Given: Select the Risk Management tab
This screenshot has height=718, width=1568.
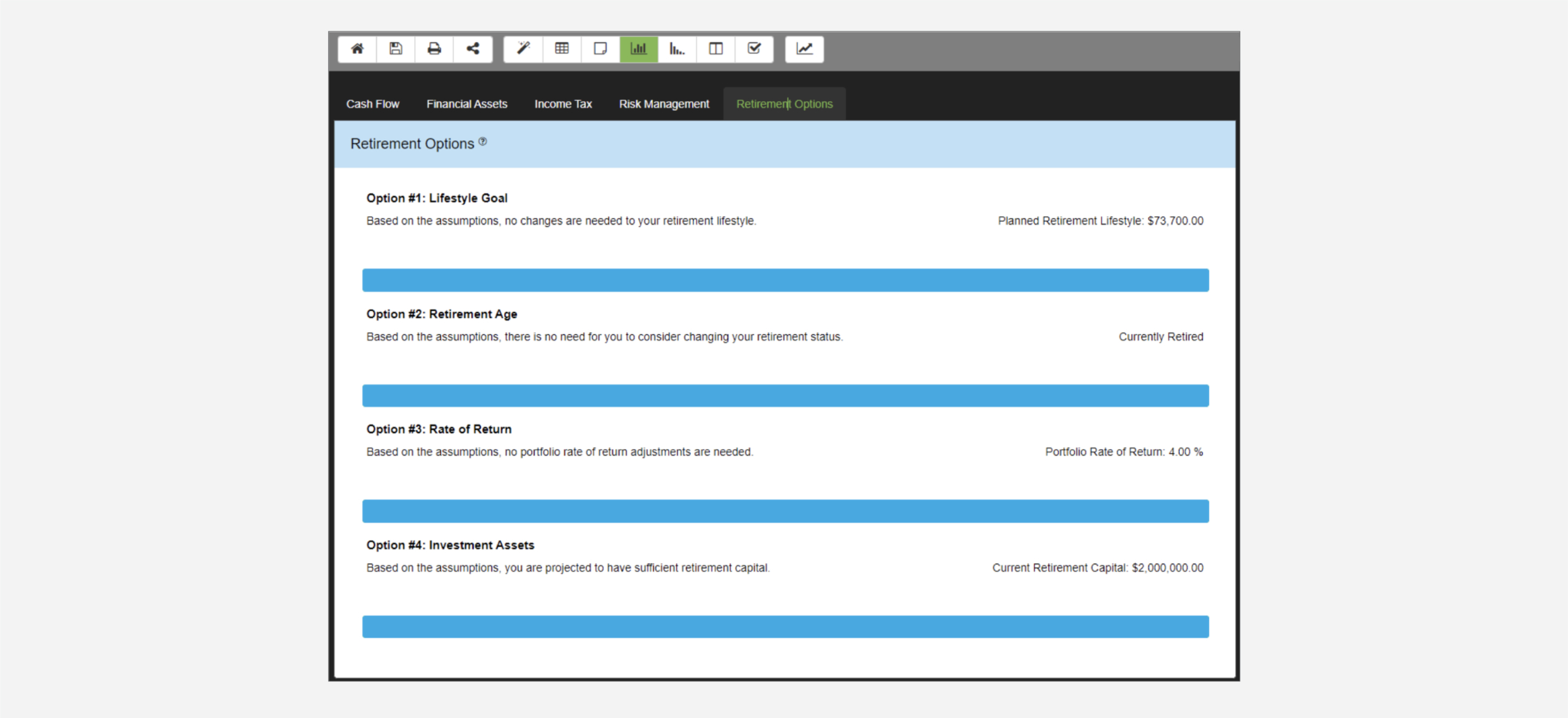Looking at the screenshot, I should 664,104.
